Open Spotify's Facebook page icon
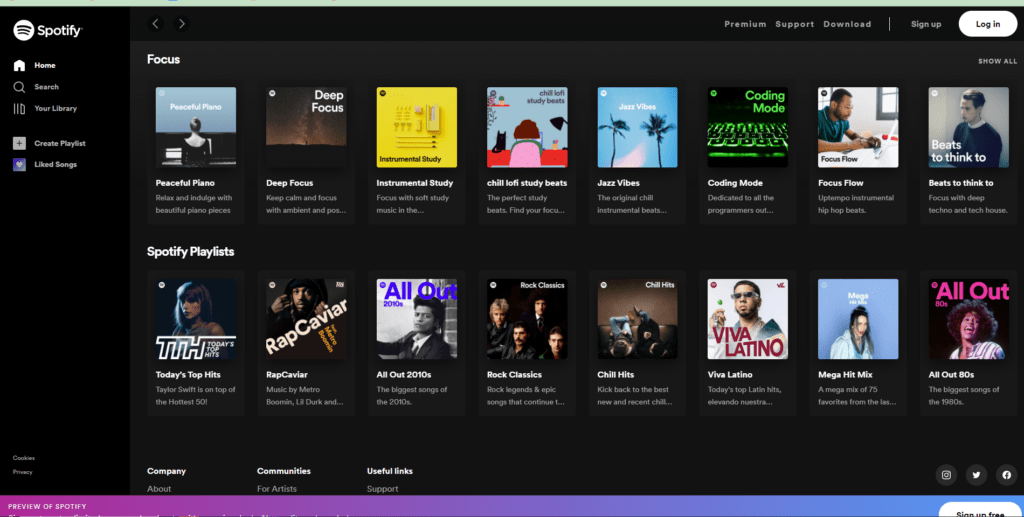The image size is (1024, 517). point(1006,475)
